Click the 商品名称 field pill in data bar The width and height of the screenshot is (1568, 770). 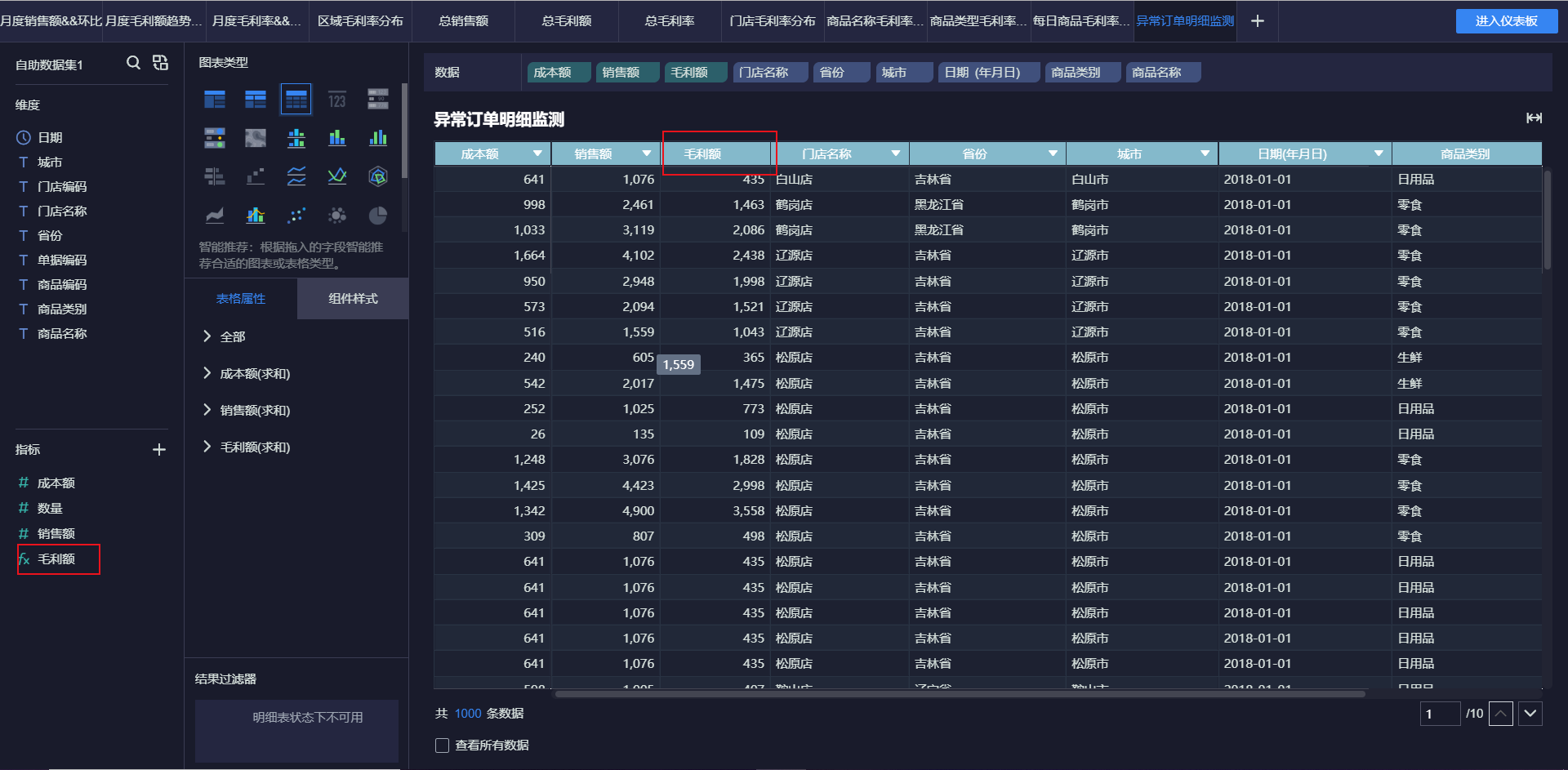click(1164, 73)
